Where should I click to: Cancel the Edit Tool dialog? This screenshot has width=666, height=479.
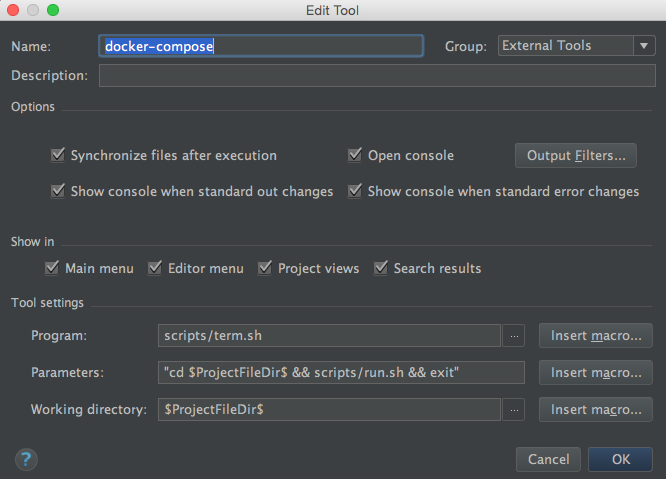pos(548,459)
